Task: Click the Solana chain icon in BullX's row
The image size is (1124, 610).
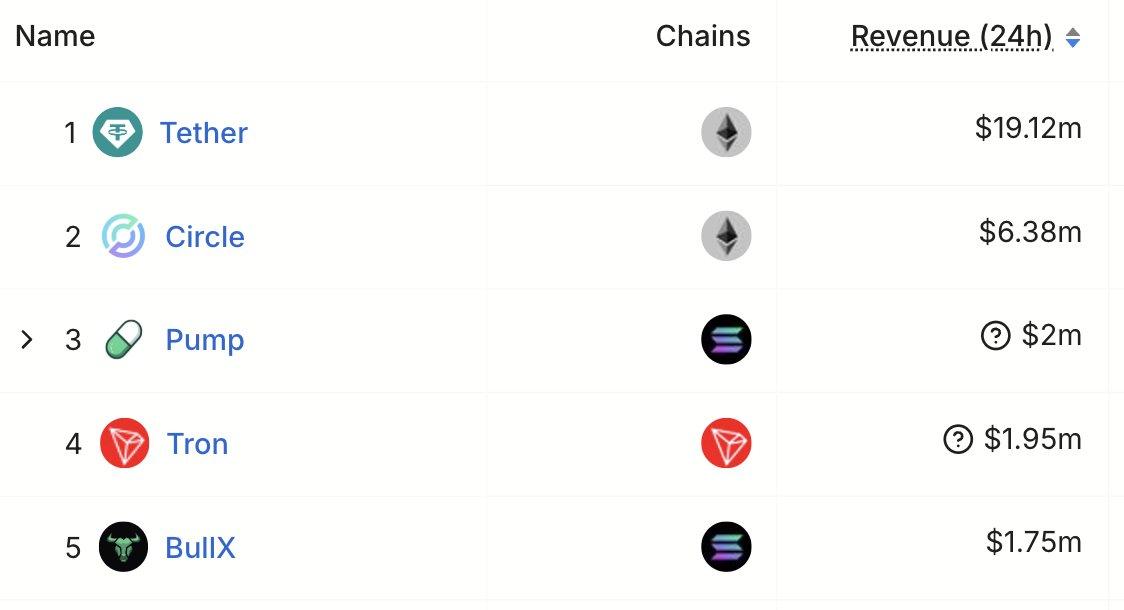Action: pyautogui.click(x=726, y=547)
